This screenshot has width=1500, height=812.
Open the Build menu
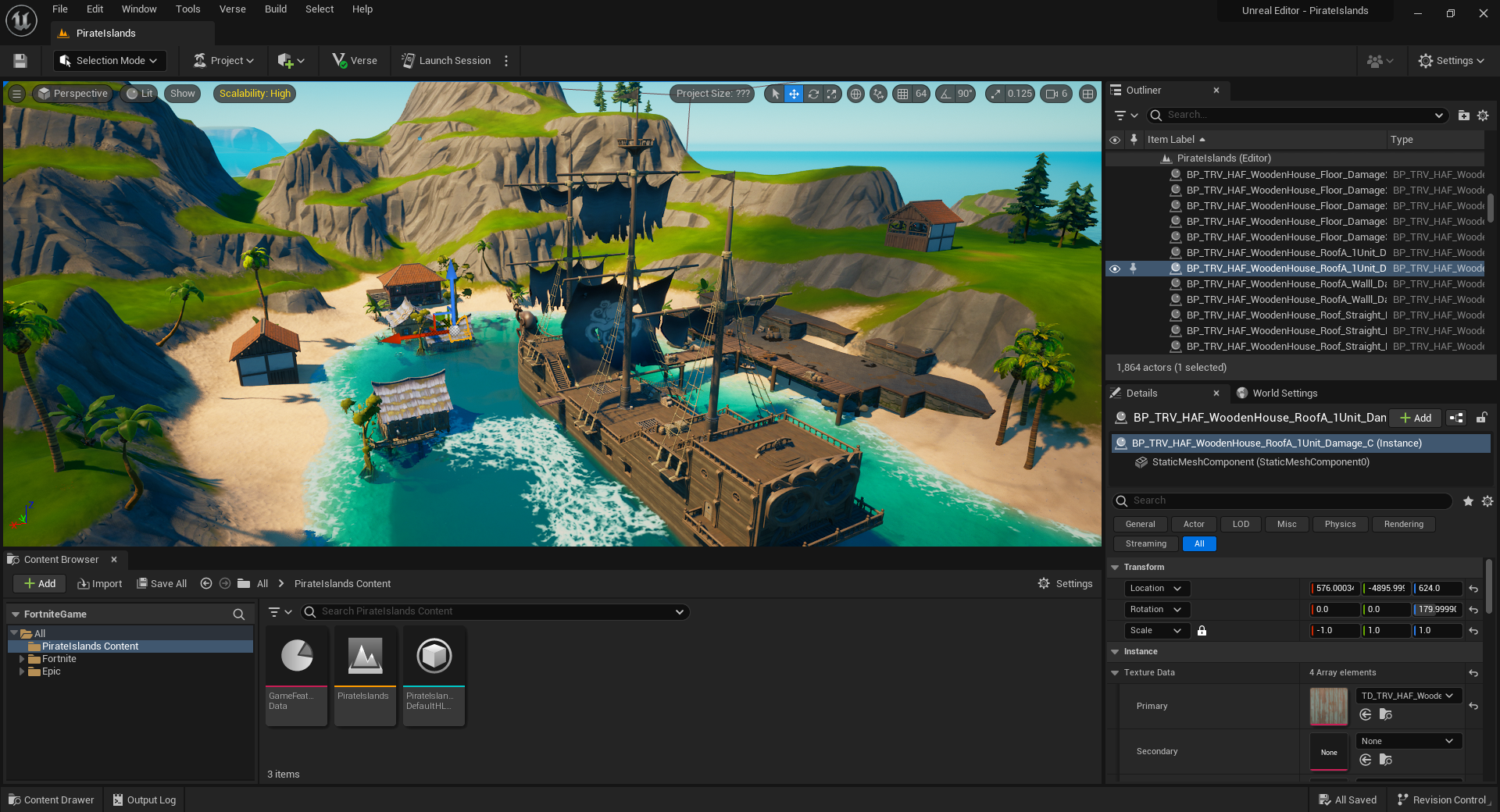point(275,9)
